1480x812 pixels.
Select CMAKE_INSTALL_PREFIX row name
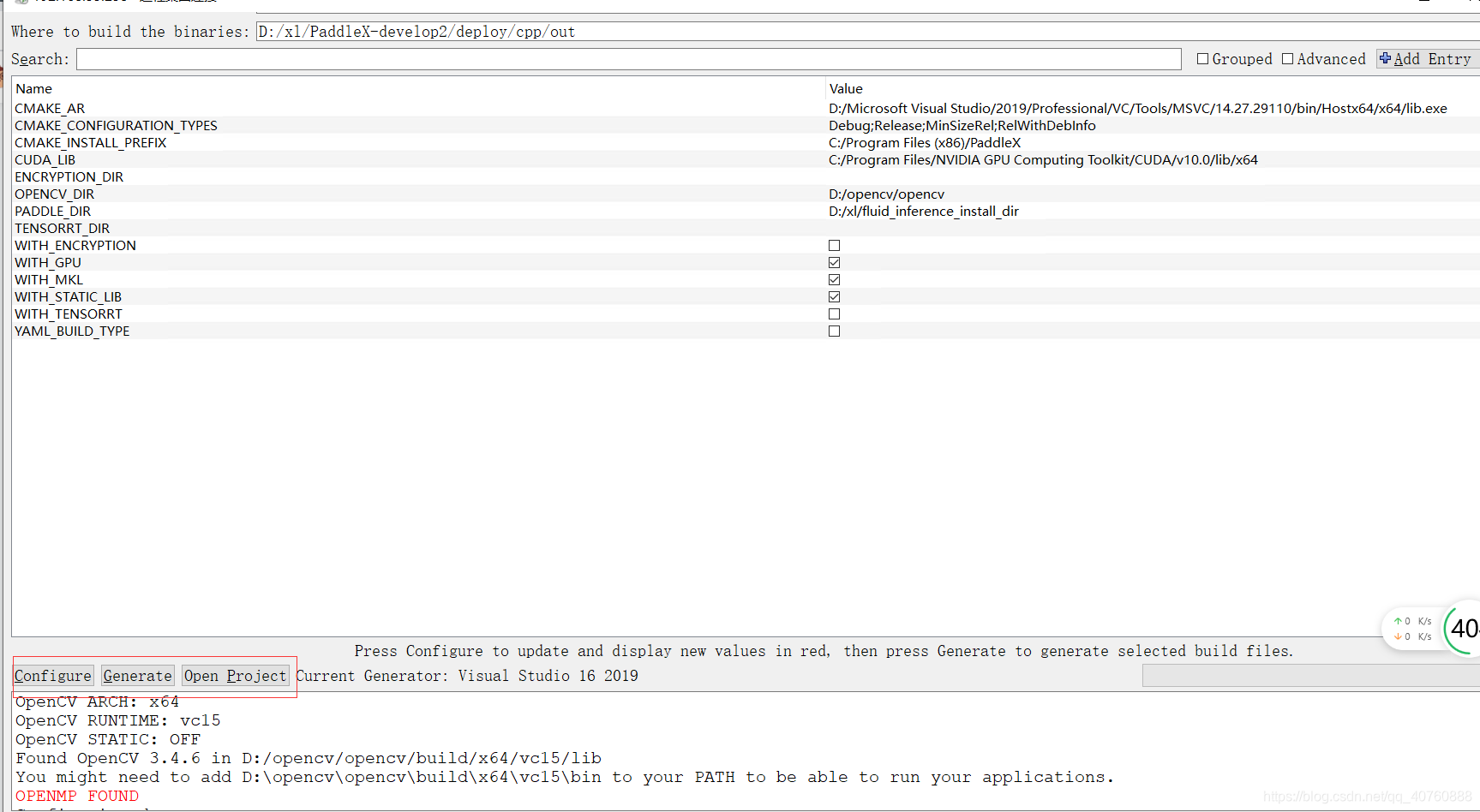point(90,143)
